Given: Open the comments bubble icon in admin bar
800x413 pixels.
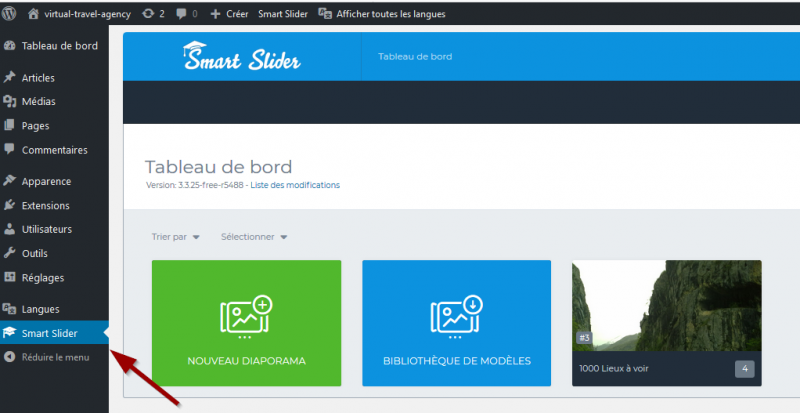Looking at the screenshot, I should (x=181, y=14).
